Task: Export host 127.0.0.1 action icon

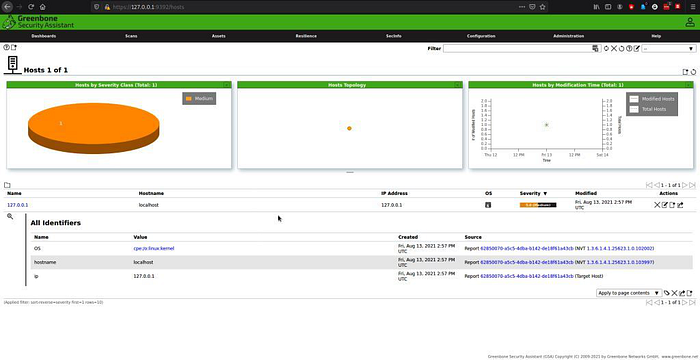Action: tap(680, 205)
